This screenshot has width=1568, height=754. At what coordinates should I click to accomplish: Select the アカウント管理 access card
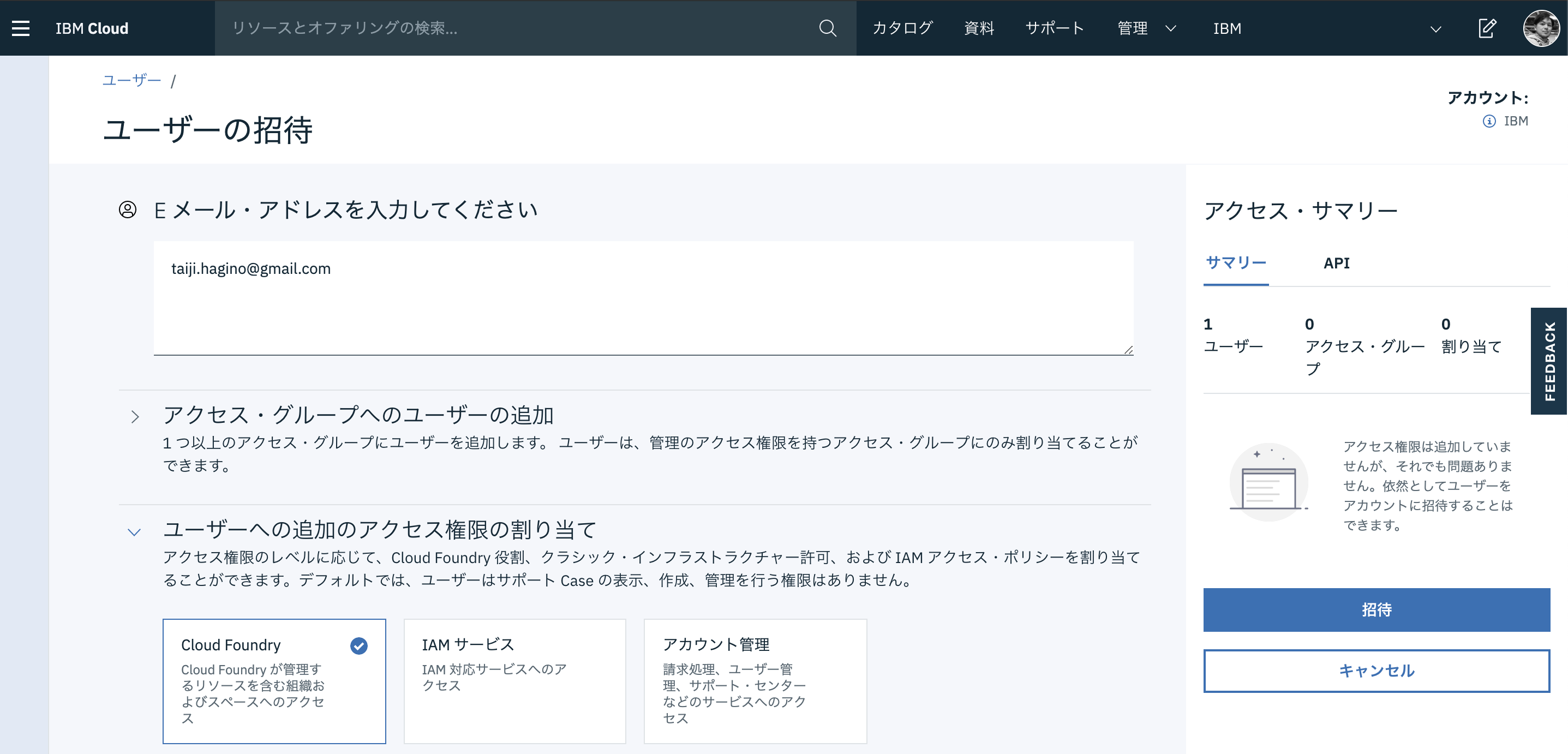756,681
